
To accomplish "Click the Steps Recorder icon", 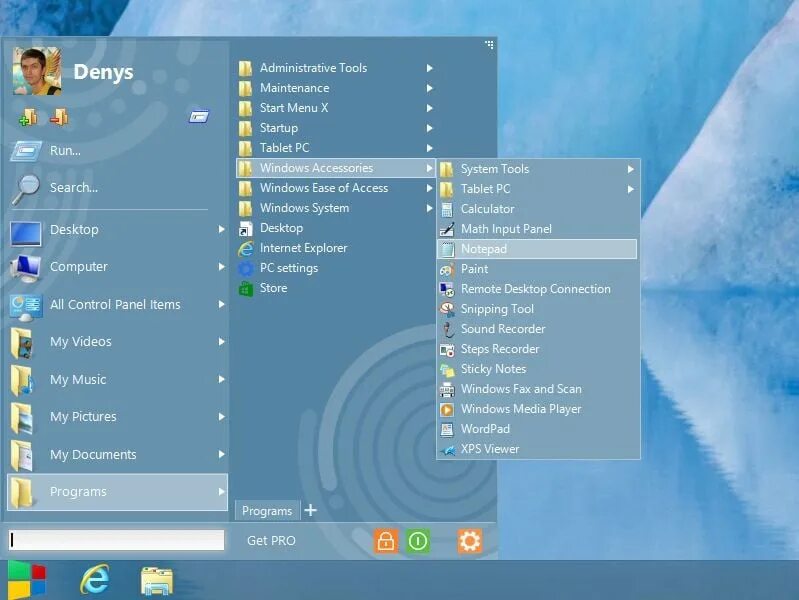I will click(447, 349).
